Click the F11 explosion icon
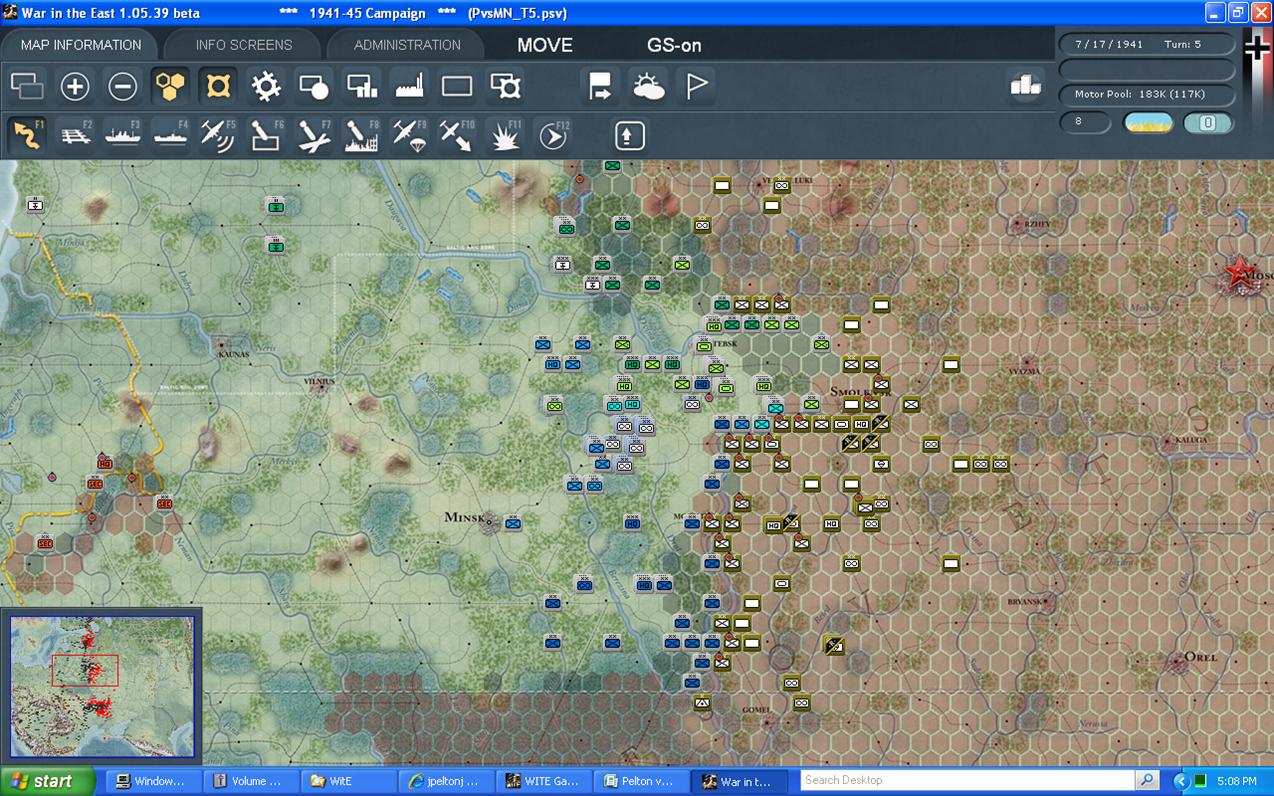The height and width of the screenshot is (796, 1274). (505, 135)
